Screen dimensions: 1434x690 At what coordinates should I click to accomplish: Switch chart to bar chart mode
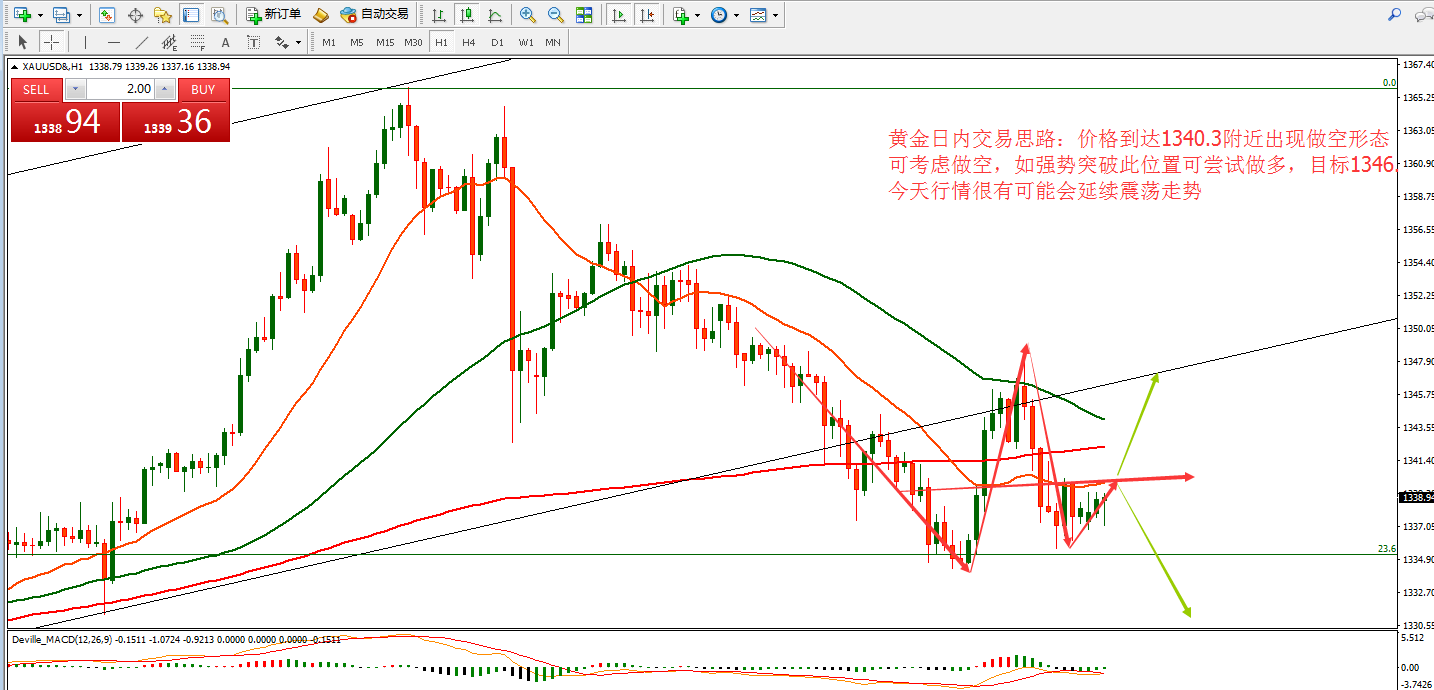click(x=438, y=15)
